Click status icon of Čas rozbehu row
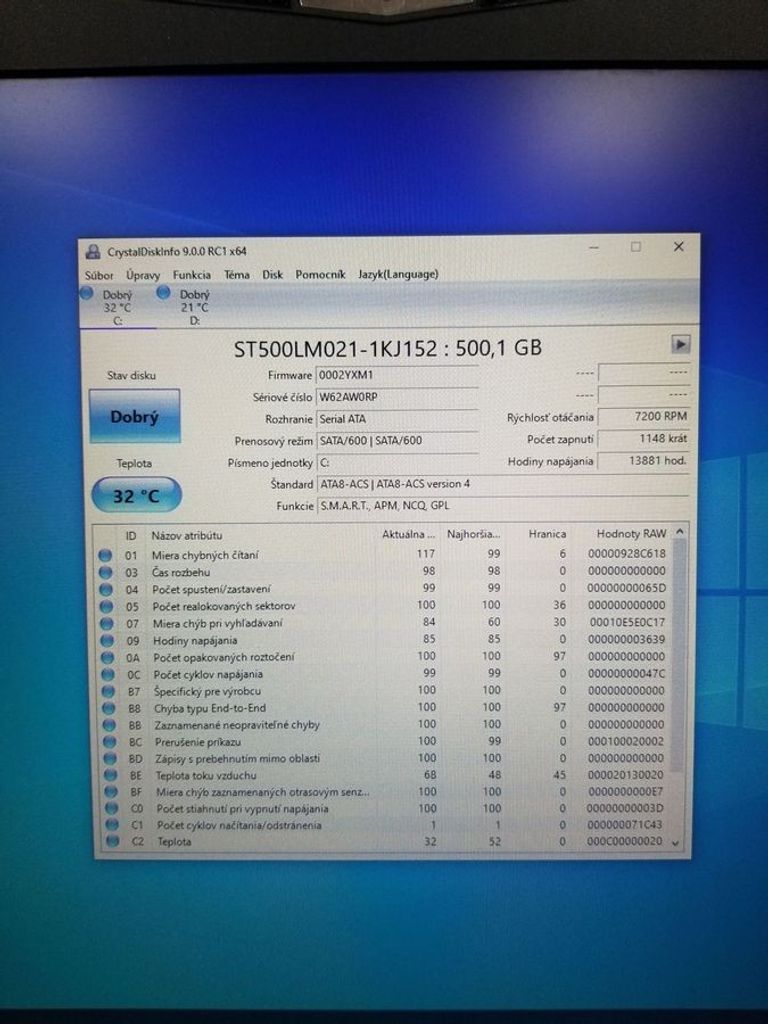The width and height of the screenshot is (768, 1024). point(105,572)
